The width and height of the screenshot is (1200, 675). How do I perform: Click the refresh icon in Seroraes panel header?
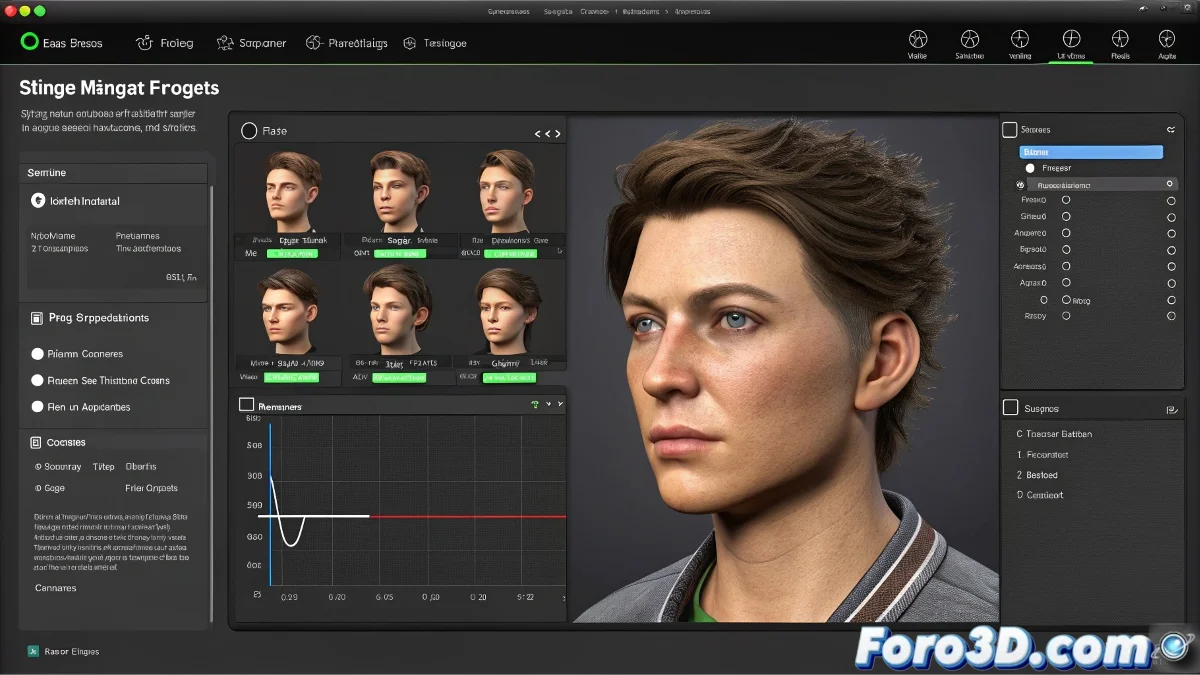pos(1171,130)
